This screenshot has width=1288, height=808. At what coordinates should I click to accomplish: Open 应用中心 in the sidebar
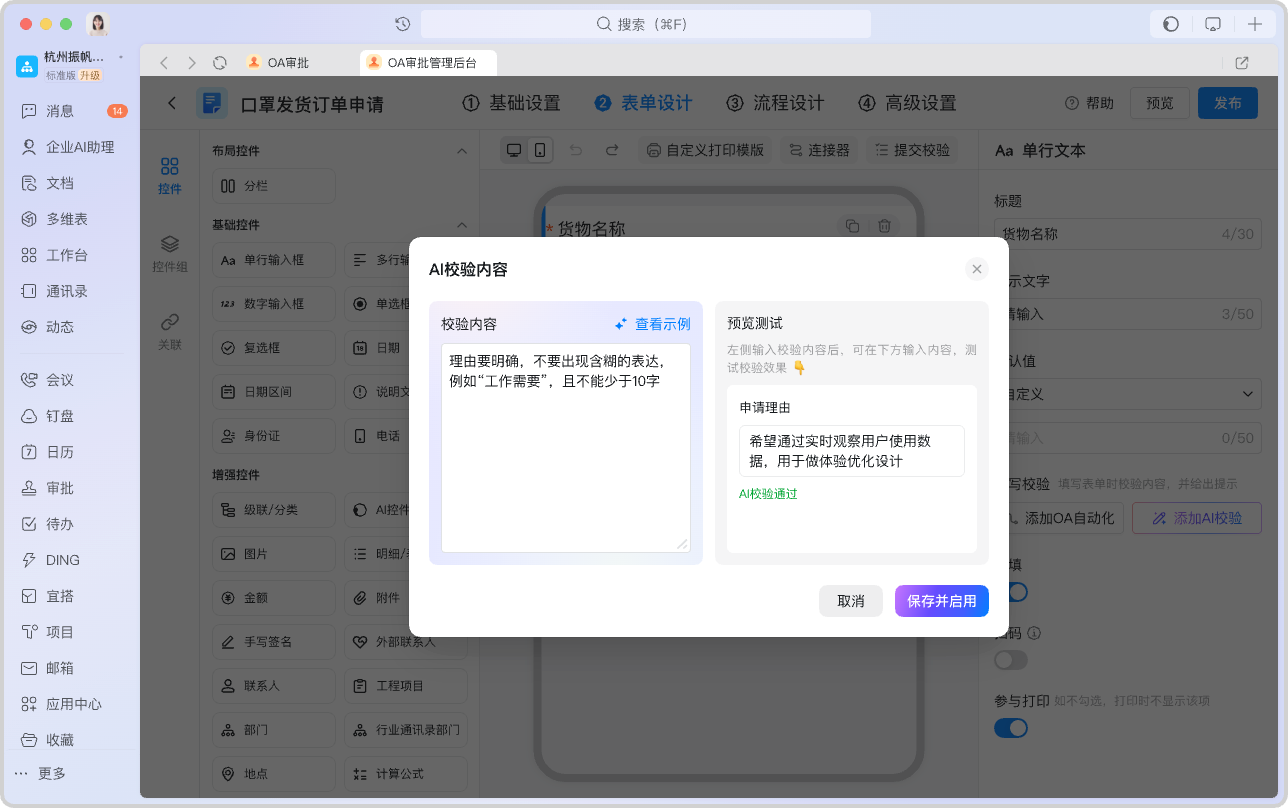point(70,704)
